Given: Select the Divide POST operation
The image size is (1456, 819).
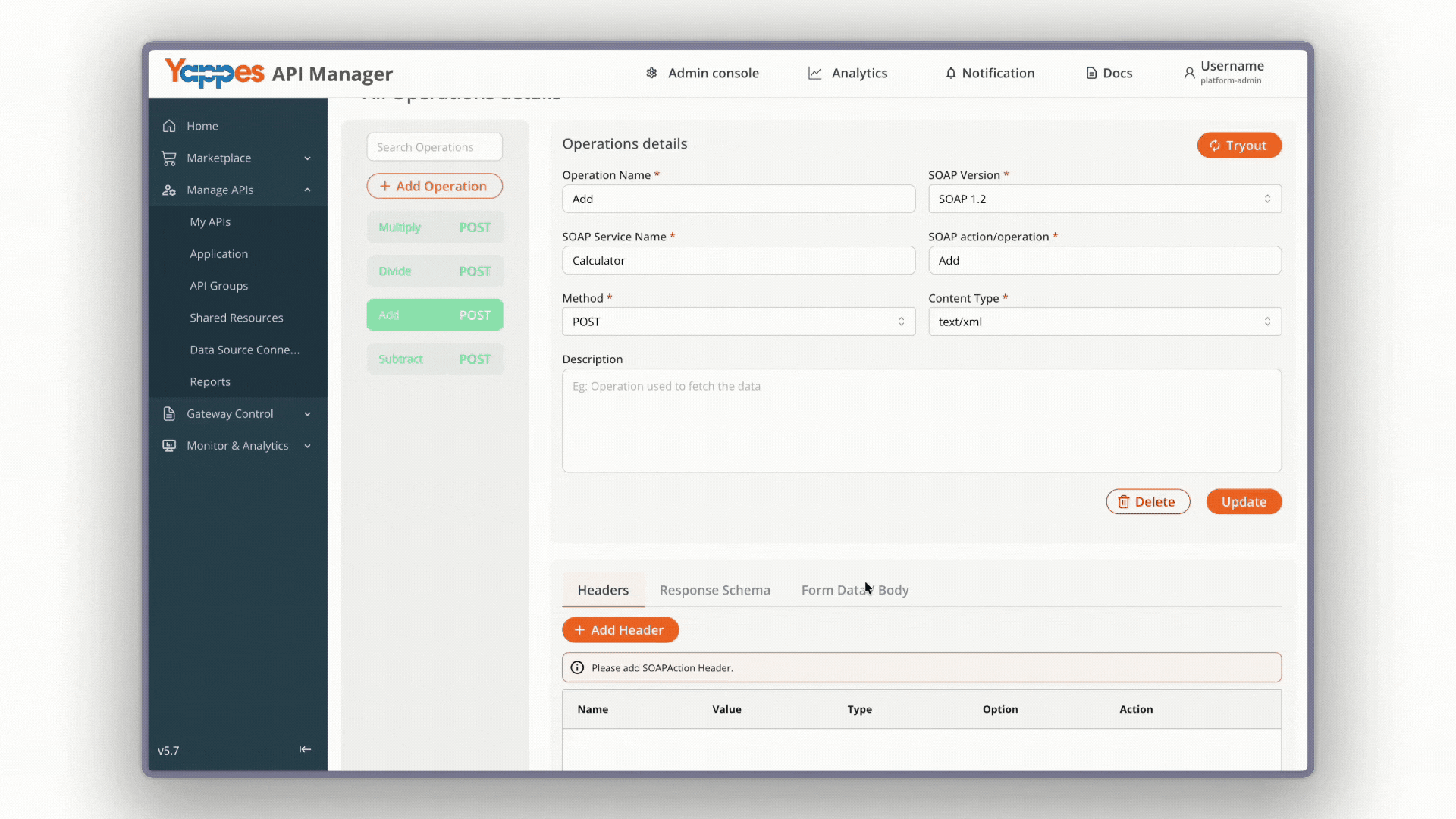Looking at the screenshot, I should click(x=435, y=271).
